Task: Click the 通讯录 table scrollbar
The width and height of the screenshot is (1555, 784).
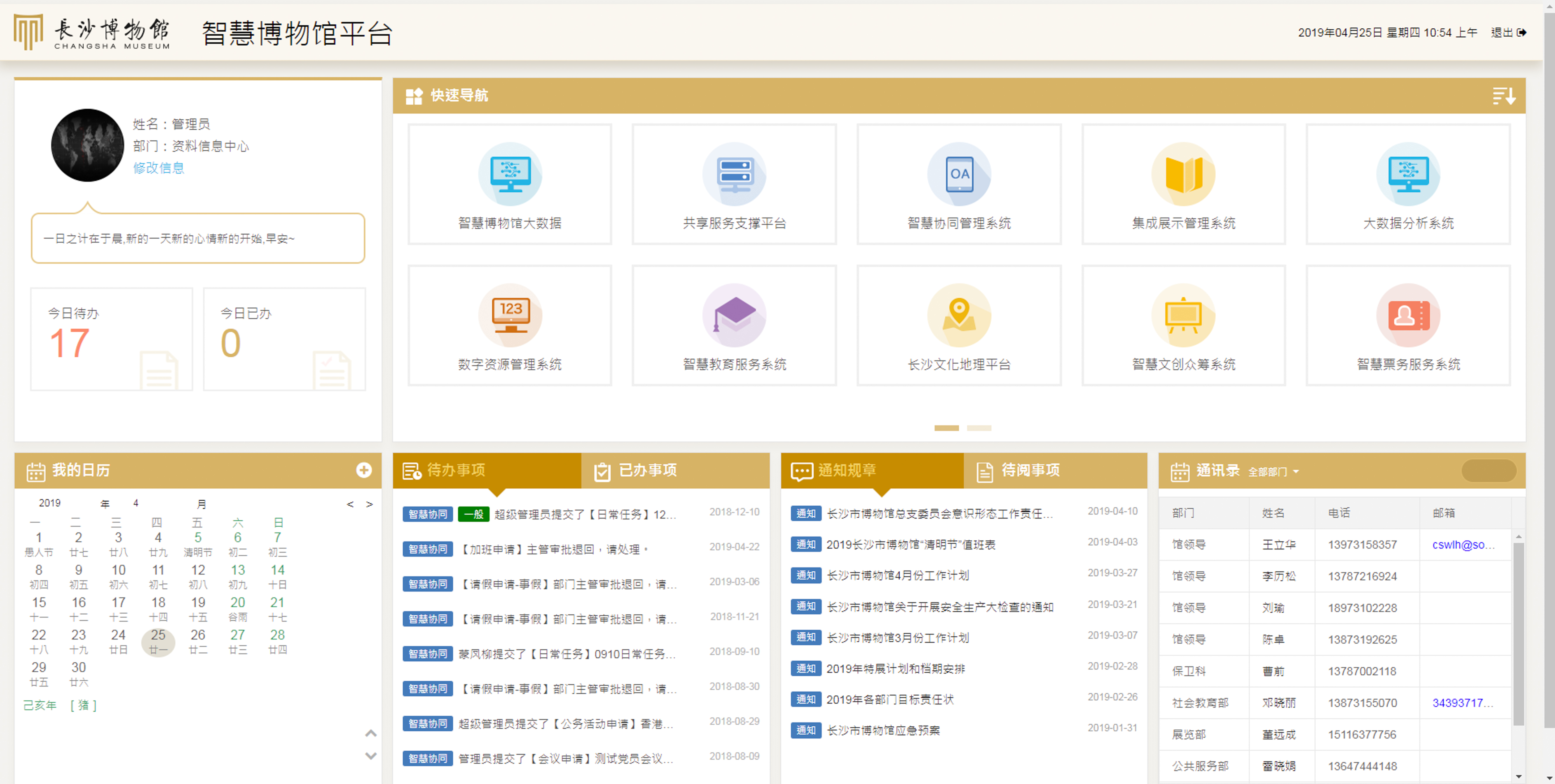Action: pyautogui.click(x=1518, y=634)
